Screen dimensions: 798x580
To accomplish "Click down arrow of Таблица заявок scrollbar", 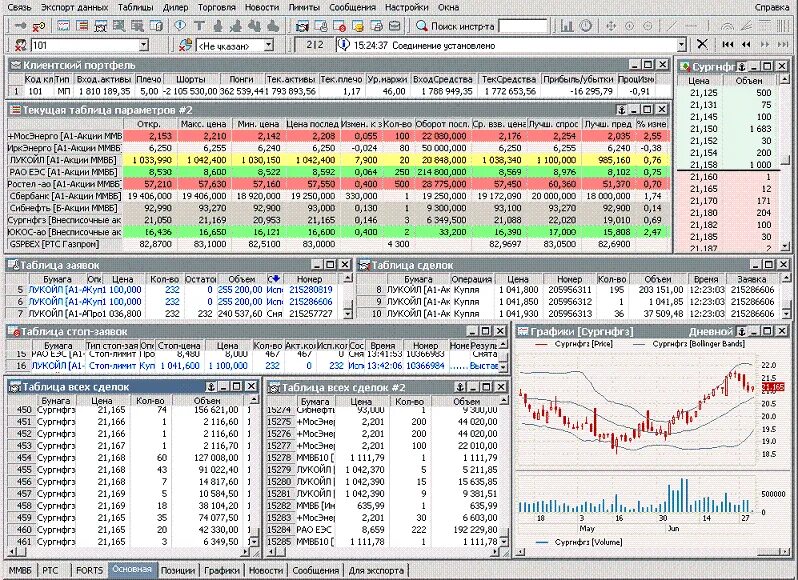I will pyautogui.click(x=348, y=314).
